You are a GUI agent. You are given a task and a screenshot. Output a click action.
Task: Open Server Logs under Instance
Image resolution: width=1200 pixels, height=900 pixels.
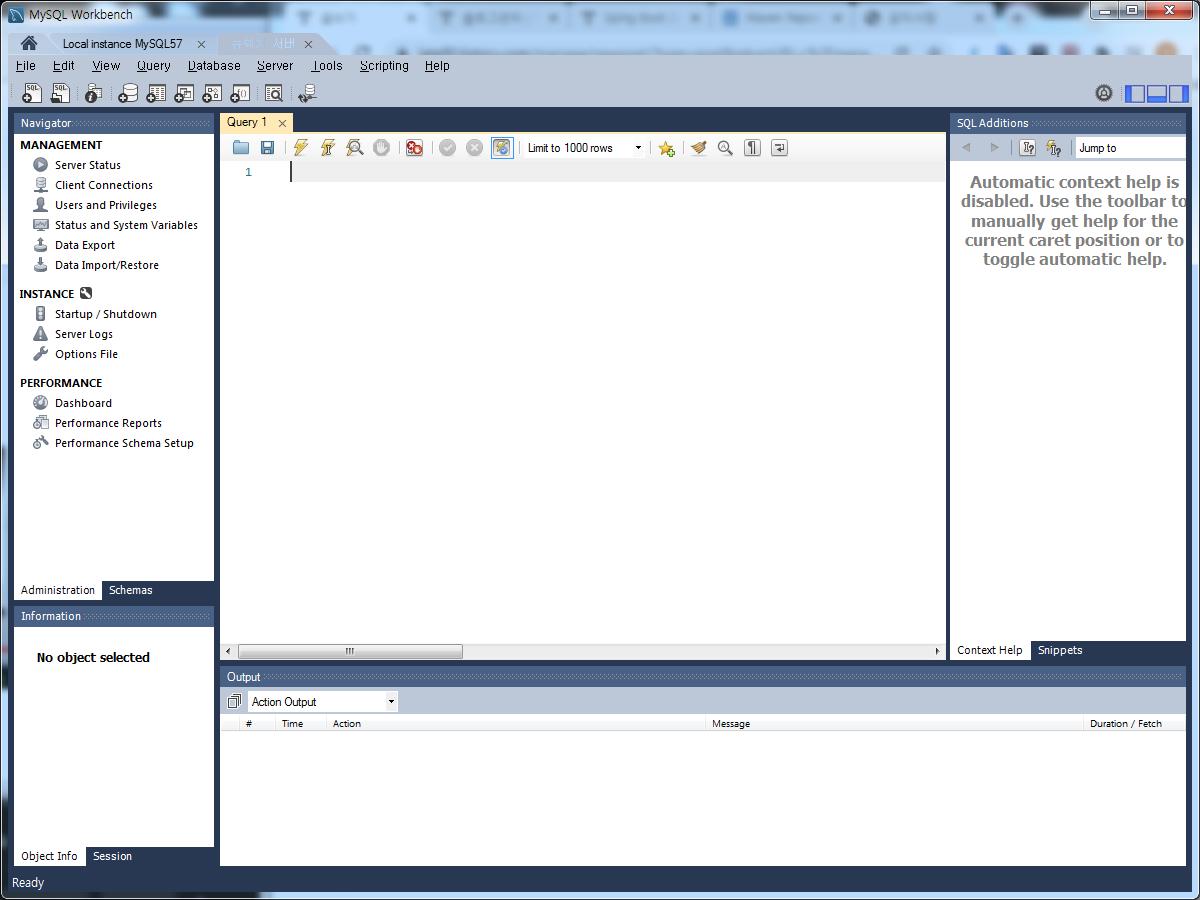84,334
